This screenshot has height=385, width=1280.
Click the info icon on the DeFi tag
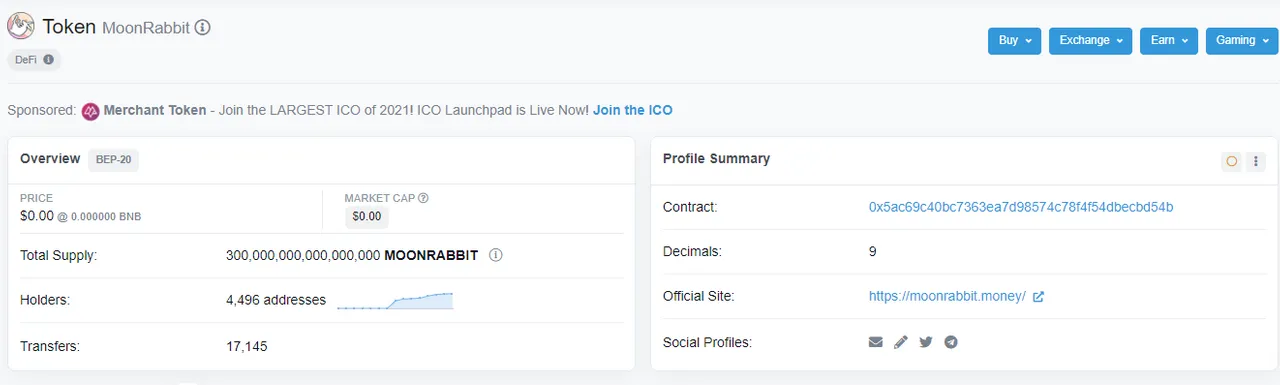pyautogui.click(x=49, y=60)
